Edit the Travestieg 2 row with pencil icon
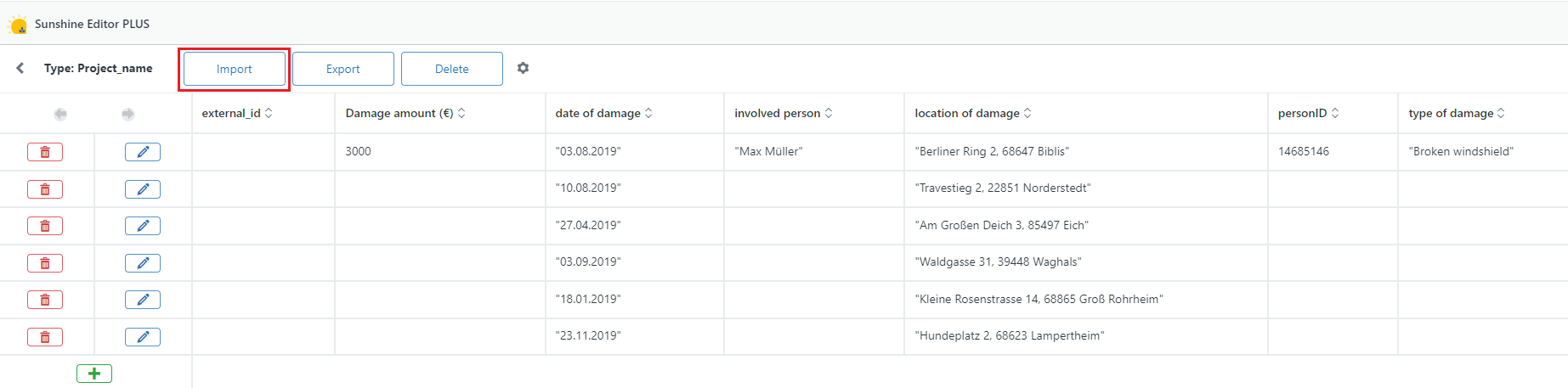Image resolution: width=1568 pixels, height=388 pixels. (x=143, y=189)
